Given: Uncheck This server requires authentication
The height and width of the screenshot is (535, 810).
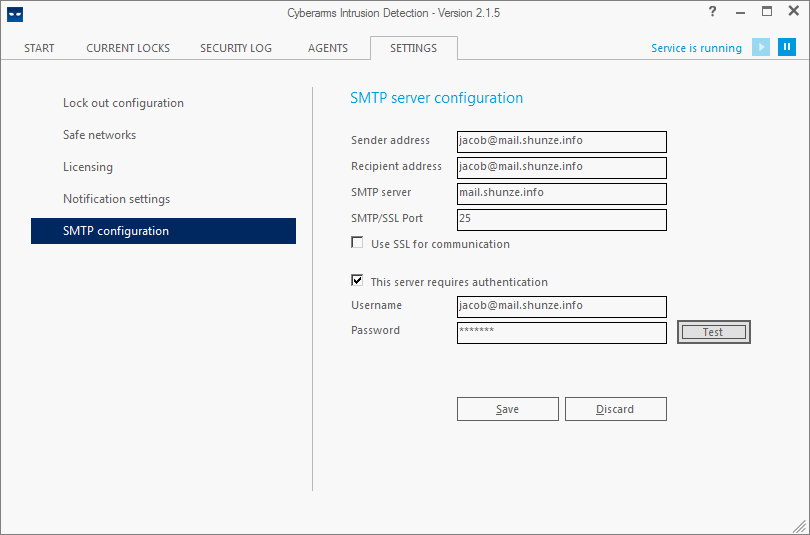Looking at the screenshot, I should tap(357, 280).
